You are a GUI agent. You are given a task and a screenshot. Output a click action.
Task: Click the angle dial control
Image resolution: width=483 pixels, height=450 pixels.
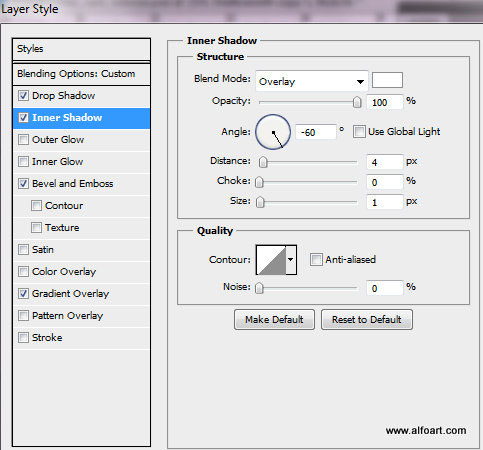[273, 132]
